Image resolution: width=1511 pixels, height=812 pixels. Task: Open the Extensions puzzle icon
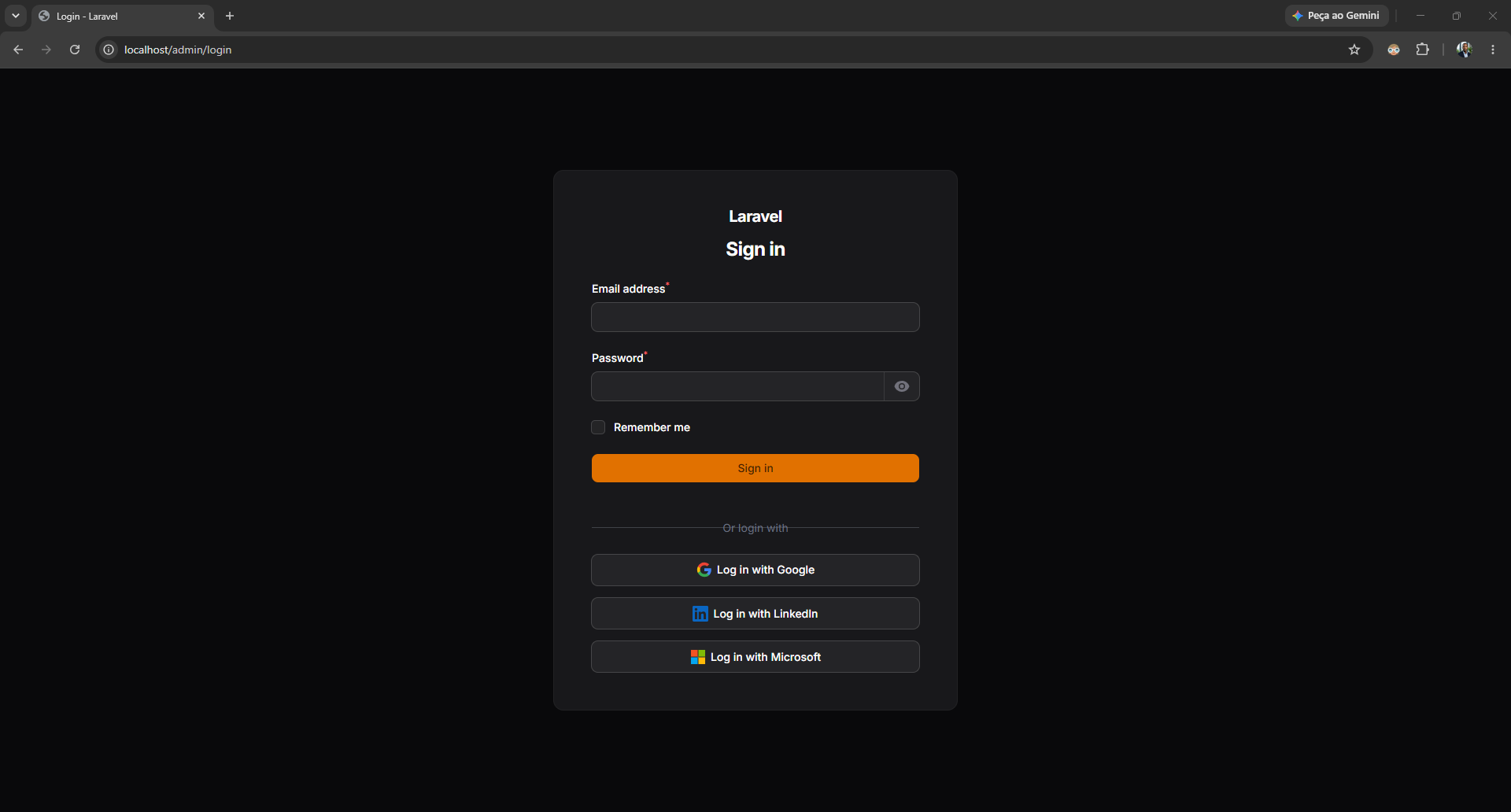pos(1422,50)
